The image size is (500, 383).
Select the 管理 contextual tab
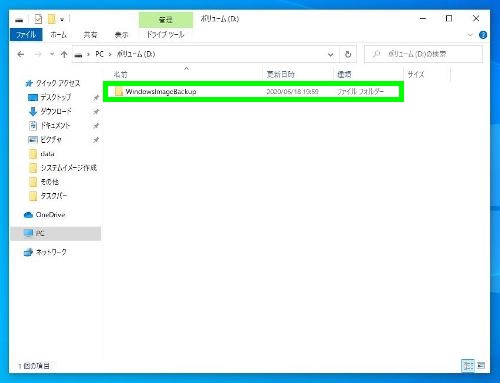pos(166,20)
